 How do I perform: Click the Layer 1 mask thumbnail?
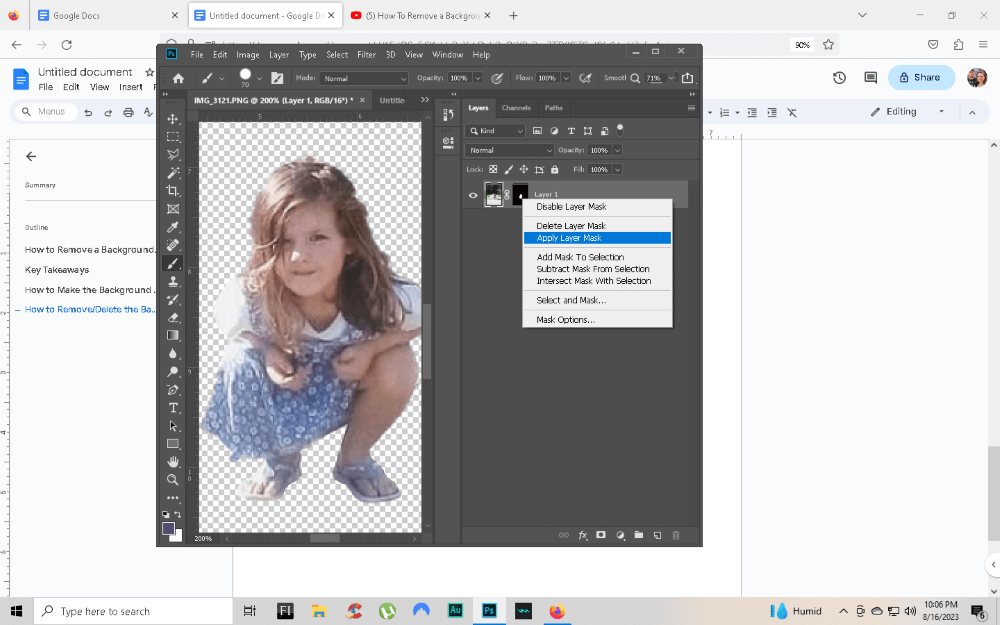520,195
